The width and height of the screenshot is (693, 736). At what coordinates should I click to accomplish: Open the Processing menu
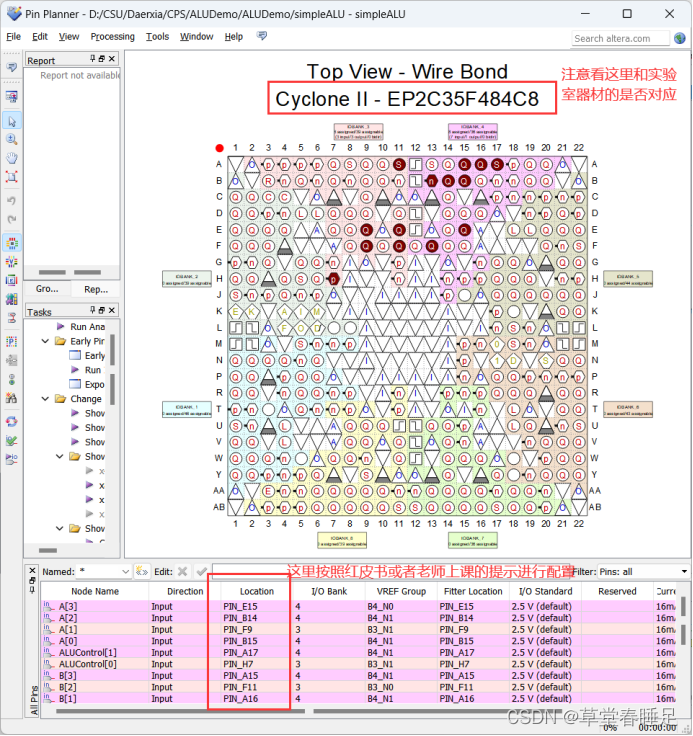pyautogui.click(x=112, y=37)
